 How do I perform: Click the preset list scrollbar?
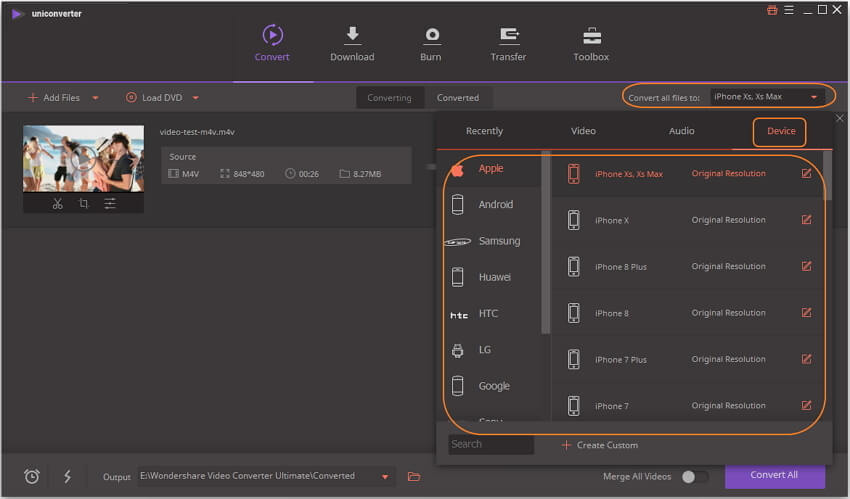pyautogui.click(x=827, y=176)
